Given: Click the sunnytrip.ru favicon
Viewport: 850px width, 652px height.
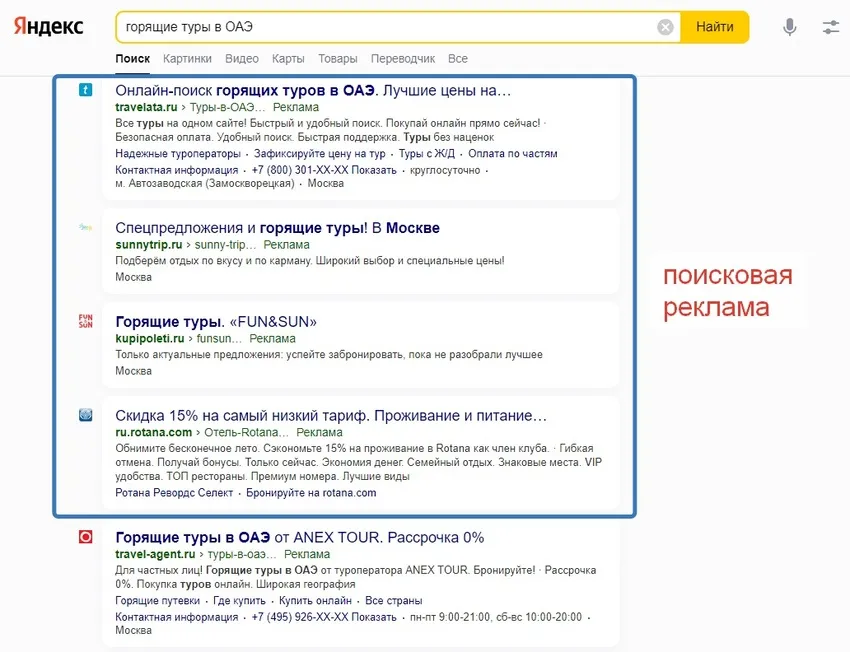Looking at the screenshot, I should click(x=84, y=228).
